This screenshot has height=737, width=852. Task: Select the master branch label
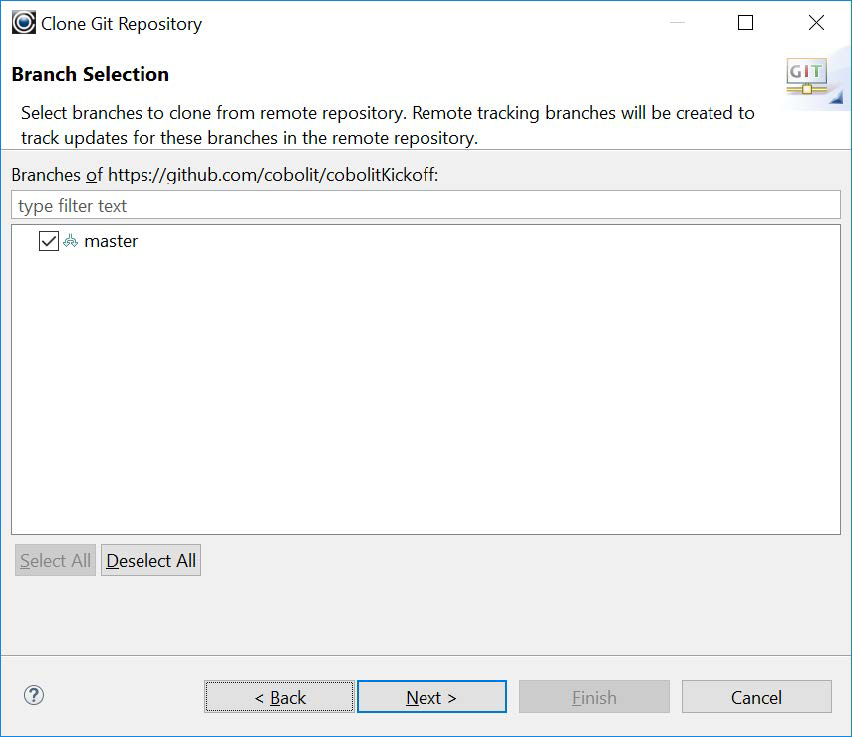pos(111,241)
